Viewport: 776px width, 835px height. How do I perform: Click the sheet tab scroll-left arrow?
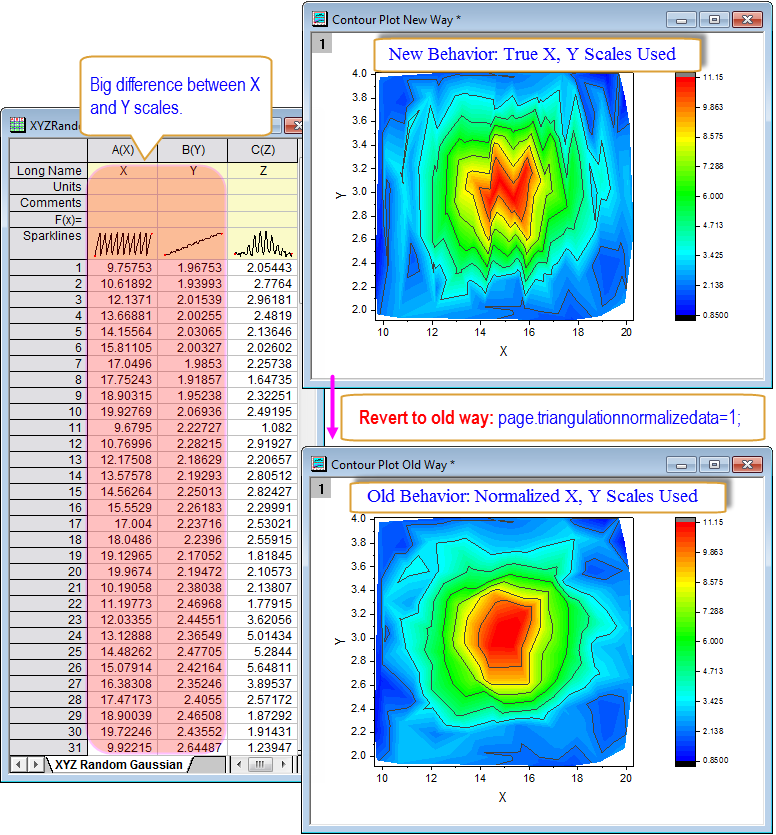coord(19,765)
